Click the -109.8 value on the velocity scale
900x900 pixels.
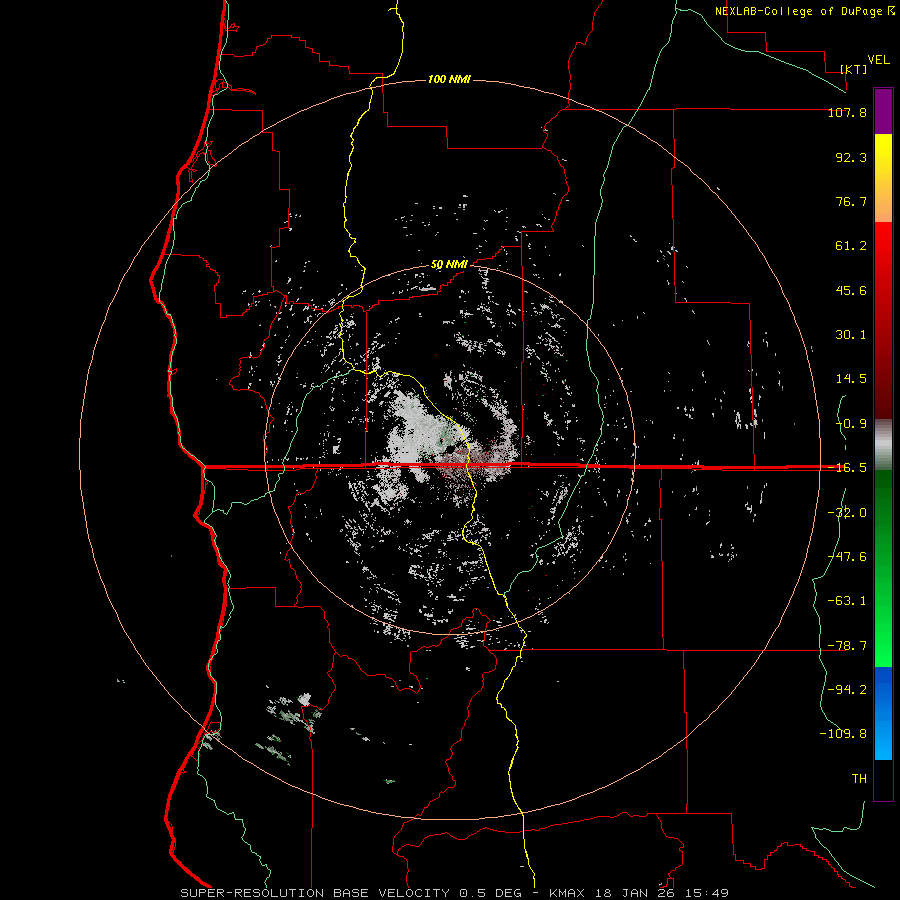pyautogui.click(x=843, y=734)
